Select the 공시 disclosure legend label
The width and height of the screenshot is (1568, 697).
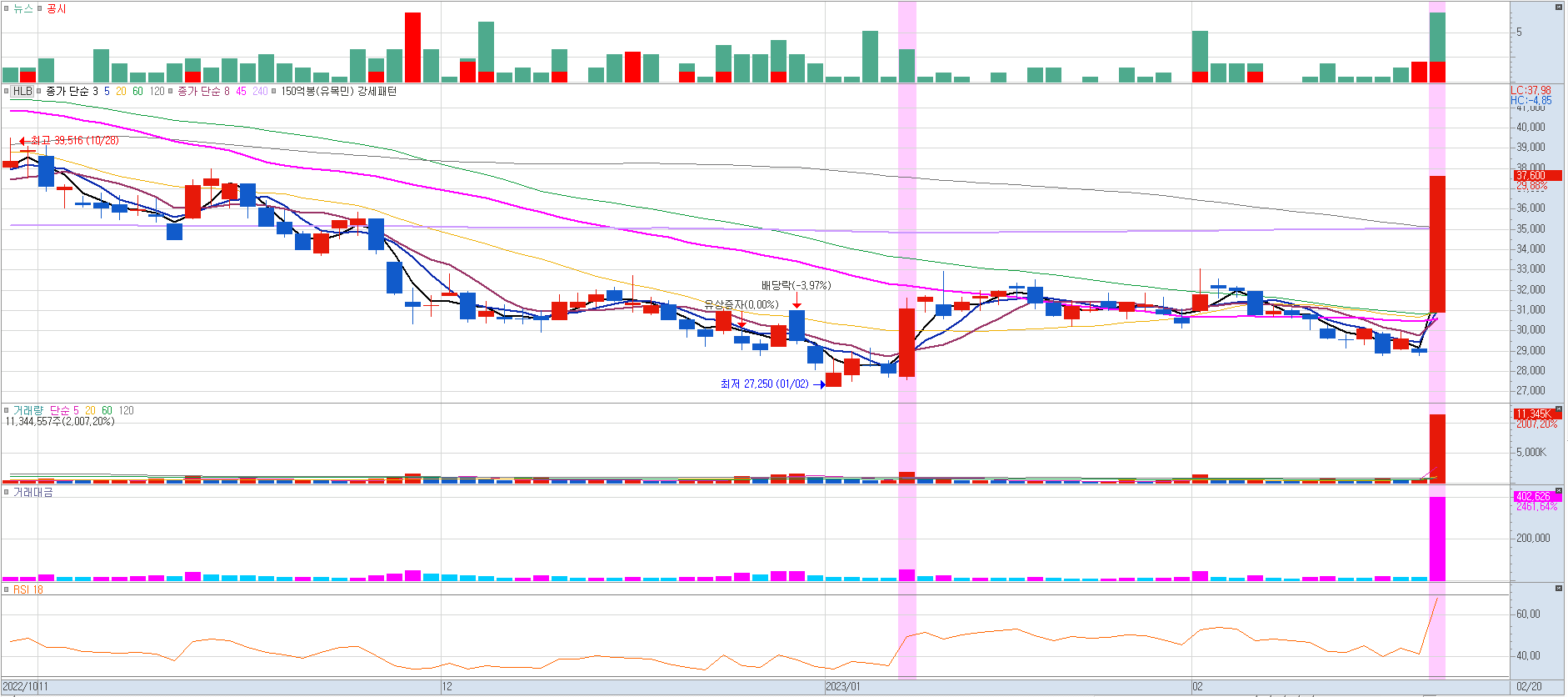(x=56, y=8)
